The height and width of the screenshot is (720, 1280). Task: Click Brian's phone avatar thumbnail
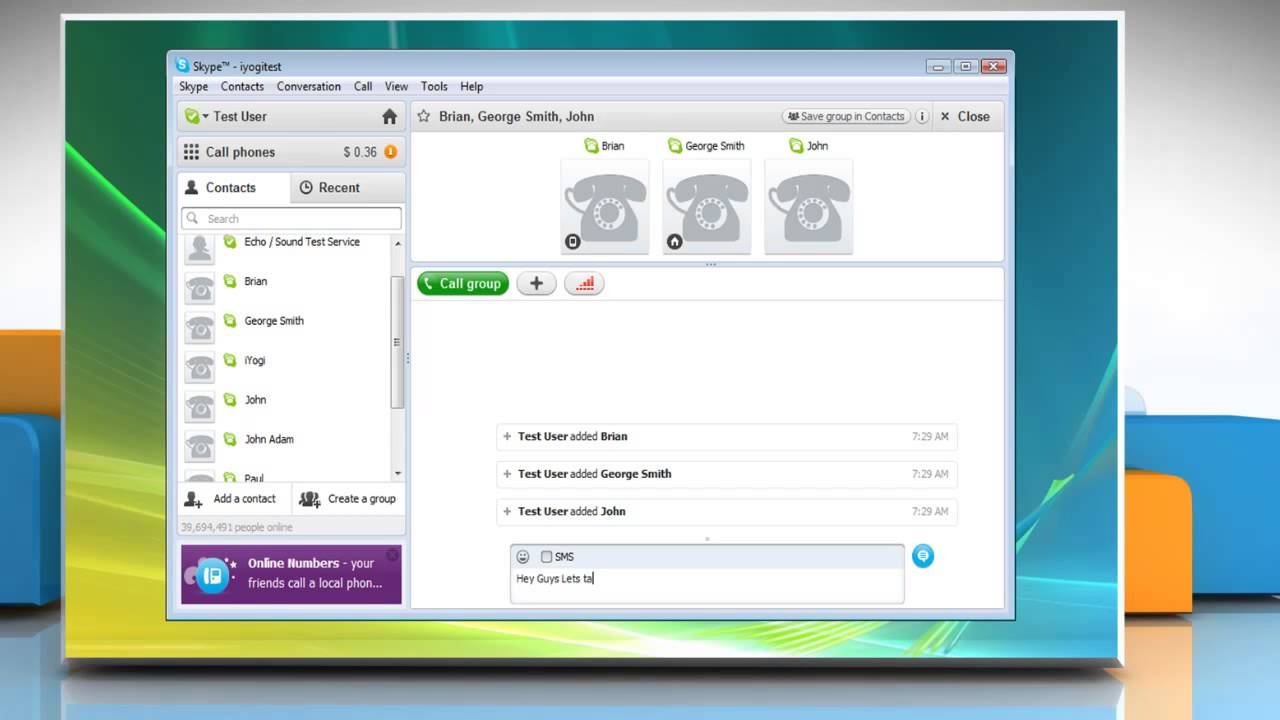click(606, 207)
